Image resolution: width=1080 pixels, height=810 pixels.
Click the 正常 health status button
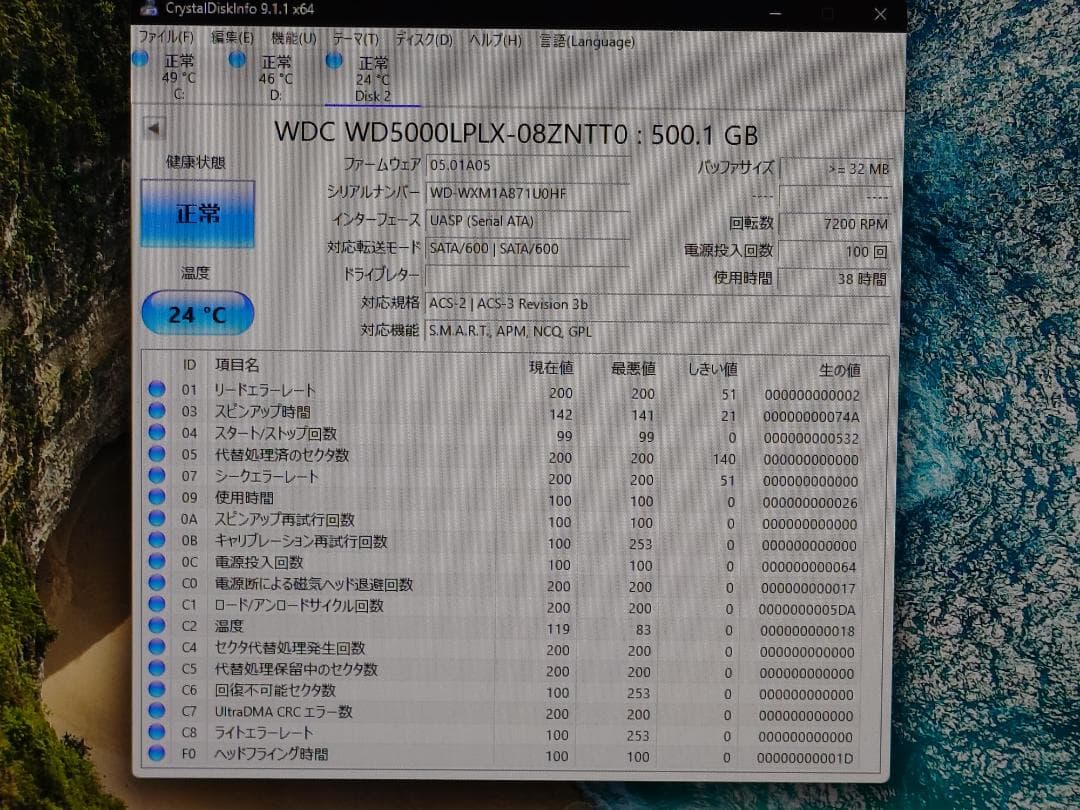(198, 214)
